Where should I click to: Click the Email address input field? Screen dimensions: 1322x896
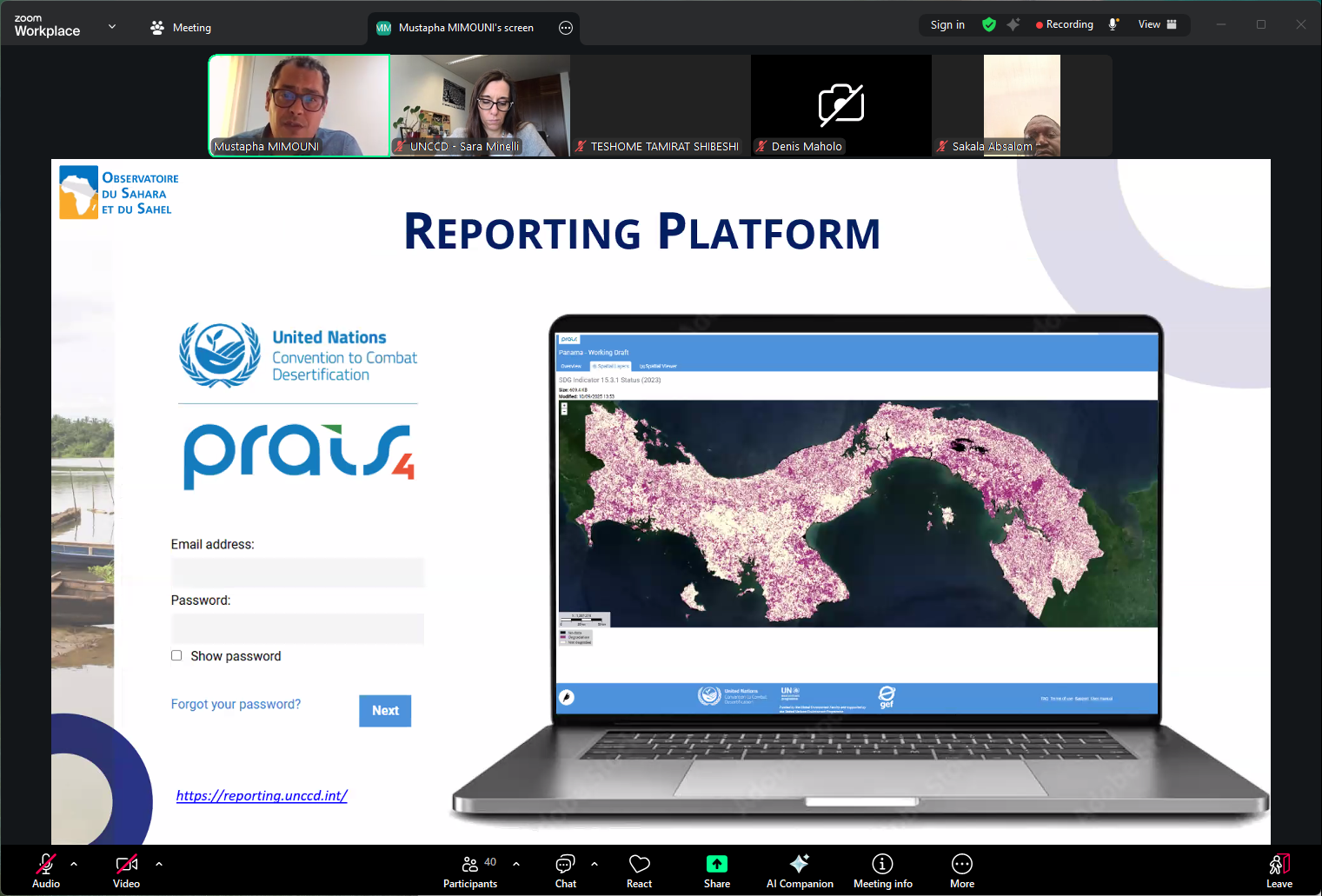297,573
